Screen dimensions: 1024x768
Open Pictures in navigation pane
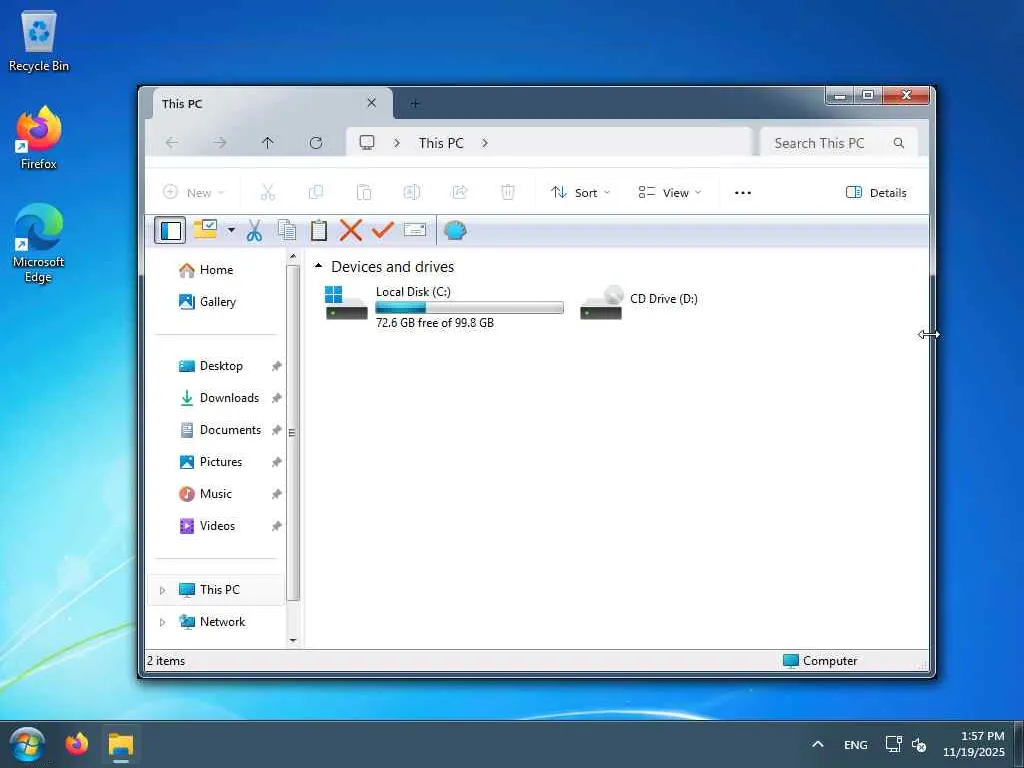coord(221,462)
